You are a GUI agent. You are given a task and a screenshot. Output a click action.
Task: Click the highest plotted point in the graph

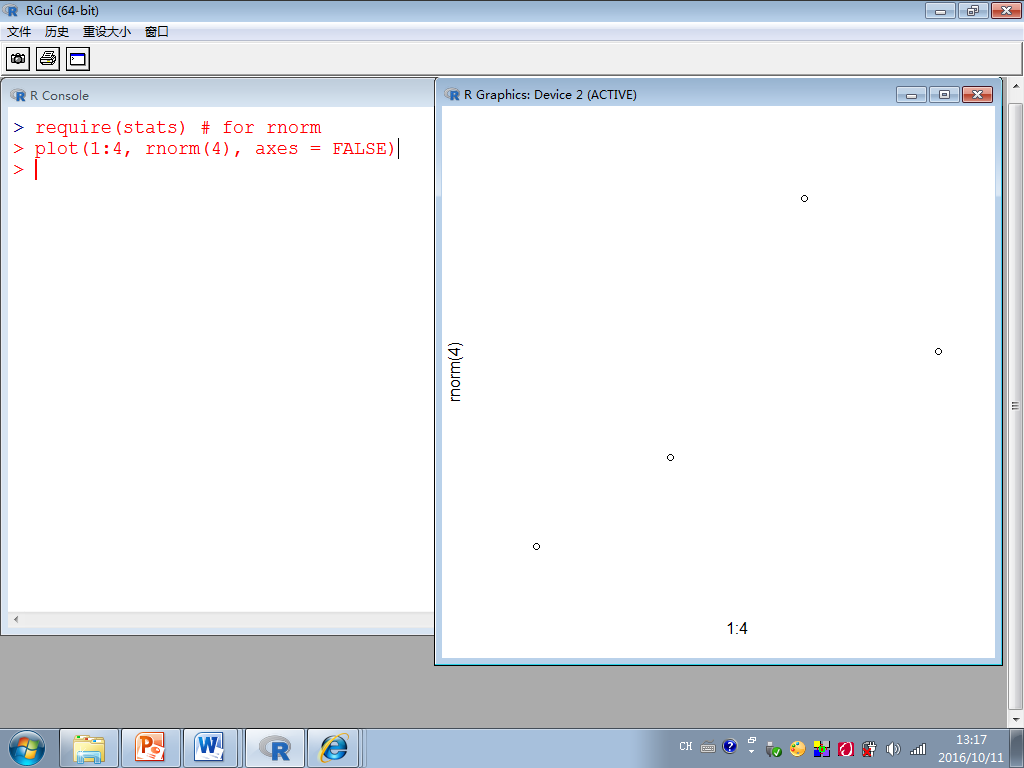(x=805, y=199)
